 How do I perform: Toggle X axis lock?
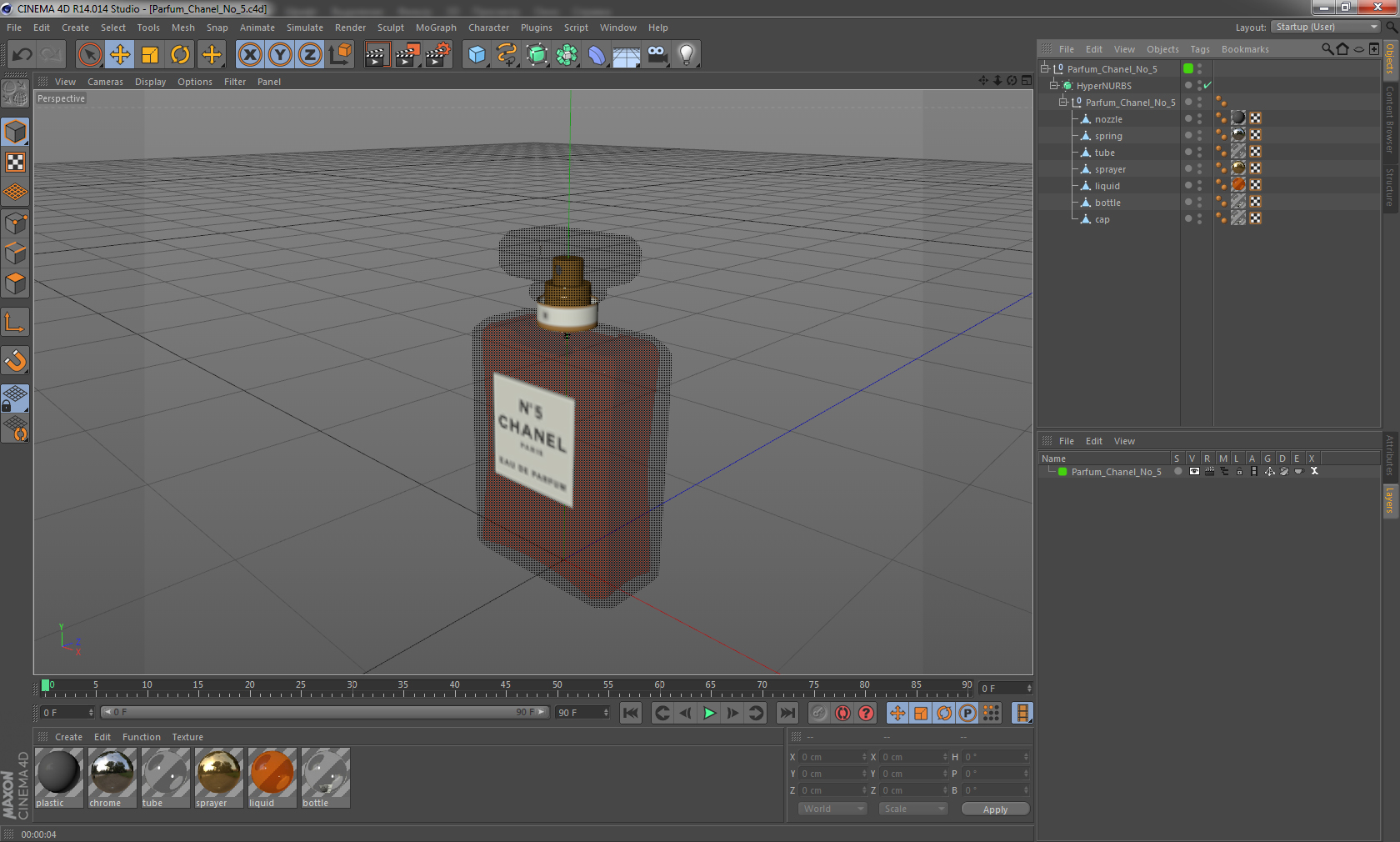click(x=250, y=55)
